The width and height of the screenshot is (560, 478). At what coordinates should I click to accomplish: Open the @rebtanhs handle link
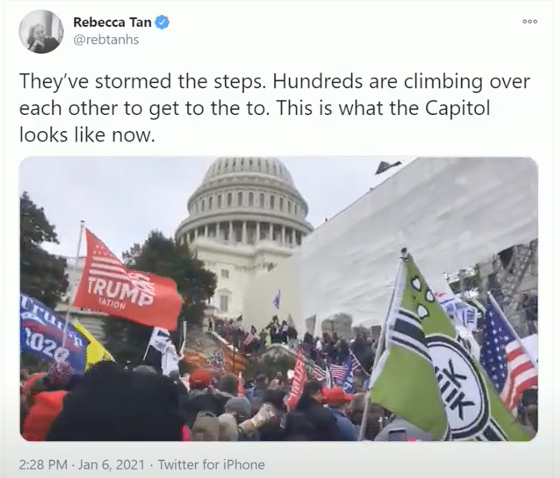[106, 39]
